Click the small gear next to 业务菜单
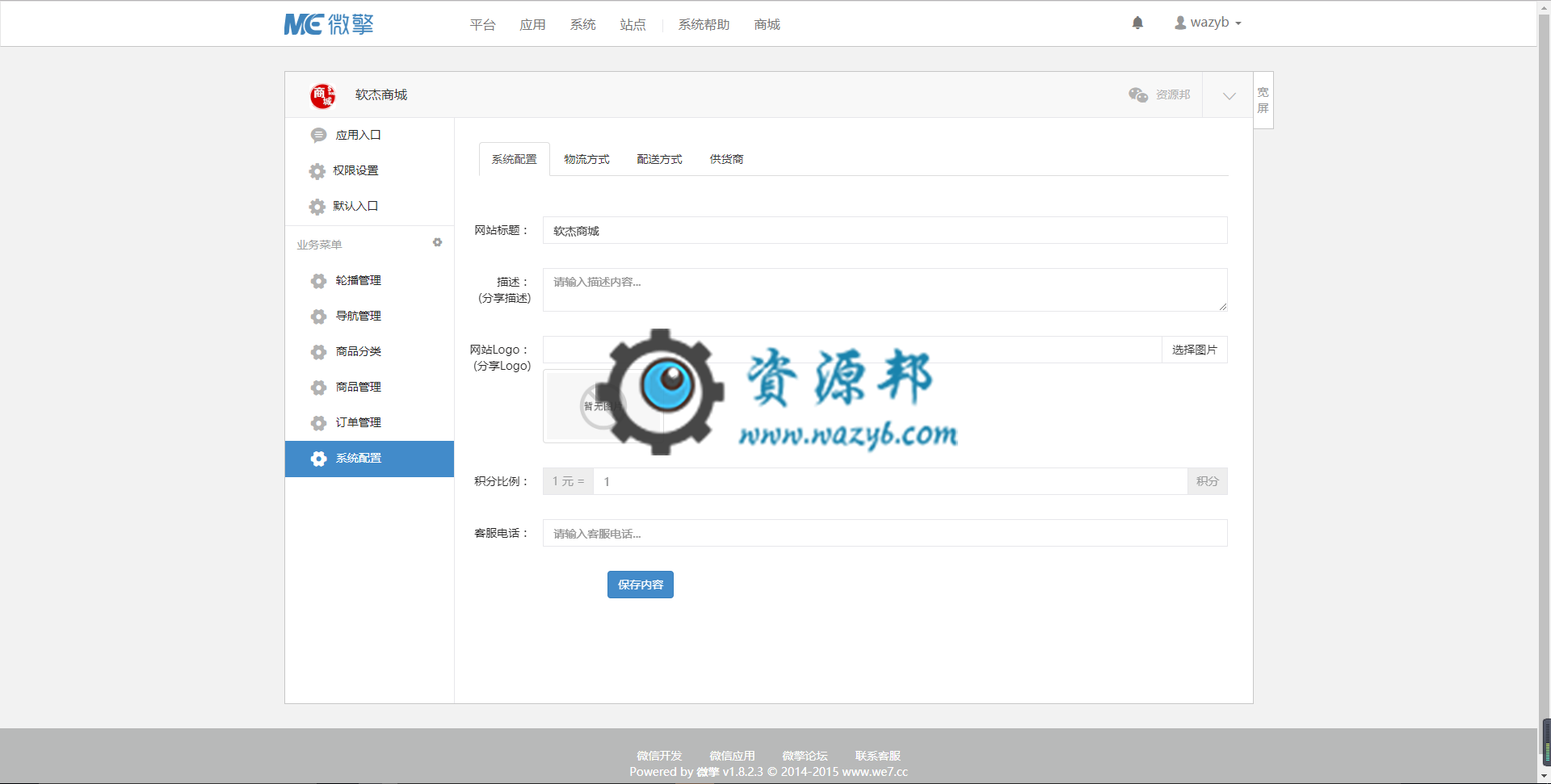This screenshot has height=784, width=1551. coord(437,242)
